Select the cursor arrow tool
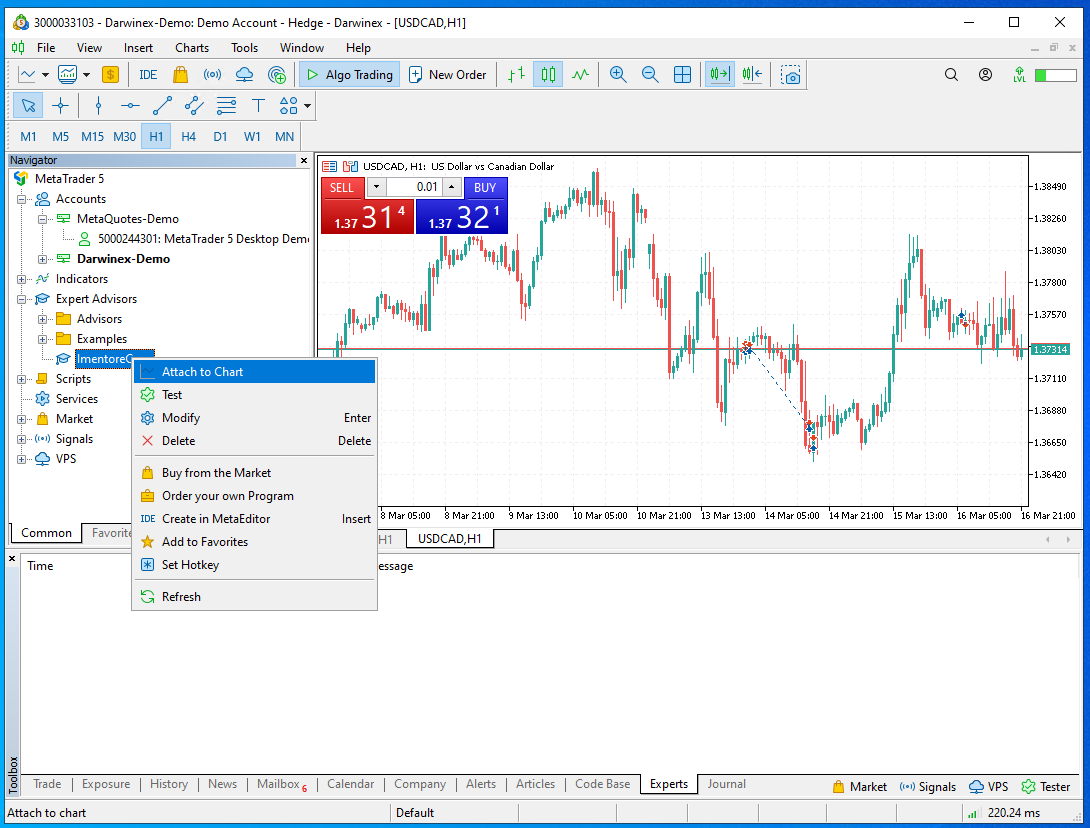 pyautogui.click(x=28, y=106)
